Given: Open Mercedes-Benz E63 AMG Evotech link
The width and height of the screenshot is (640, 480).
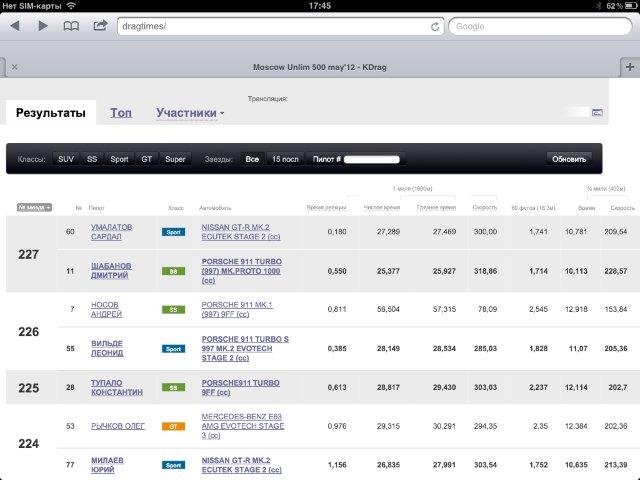Looking at the screenshot, I should coord(242,426).
